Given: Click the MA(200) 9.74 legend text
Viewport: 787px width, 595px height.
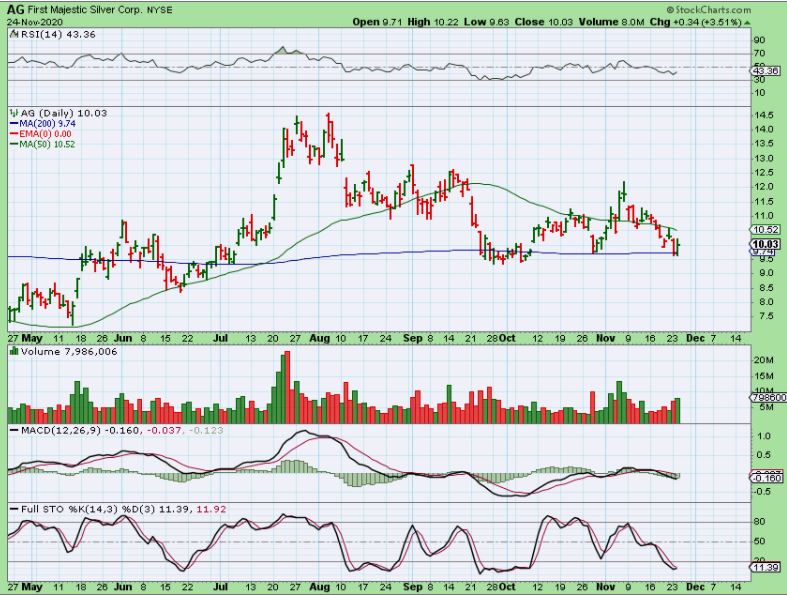Looking at the screenshot, I should point(48,124).
